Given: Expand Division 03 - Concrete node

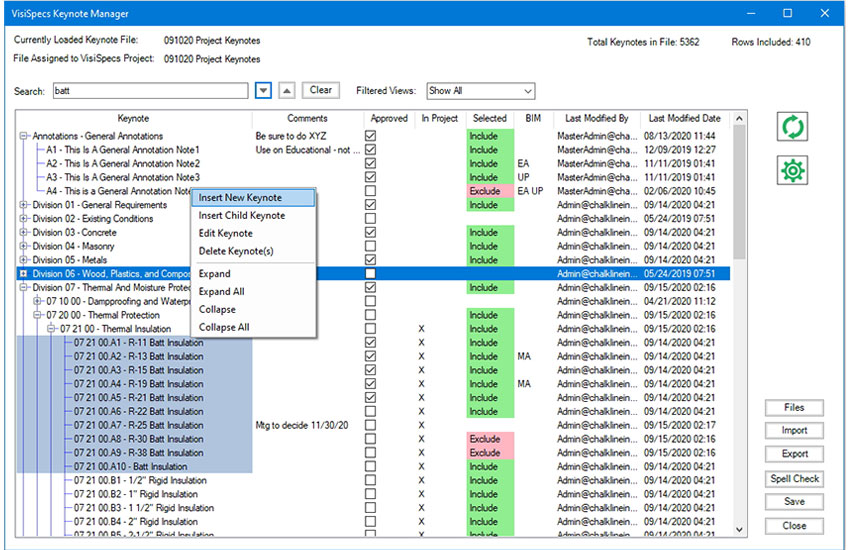Looking at the screenshot, I should pyautogui.click(x=23, y=232).
